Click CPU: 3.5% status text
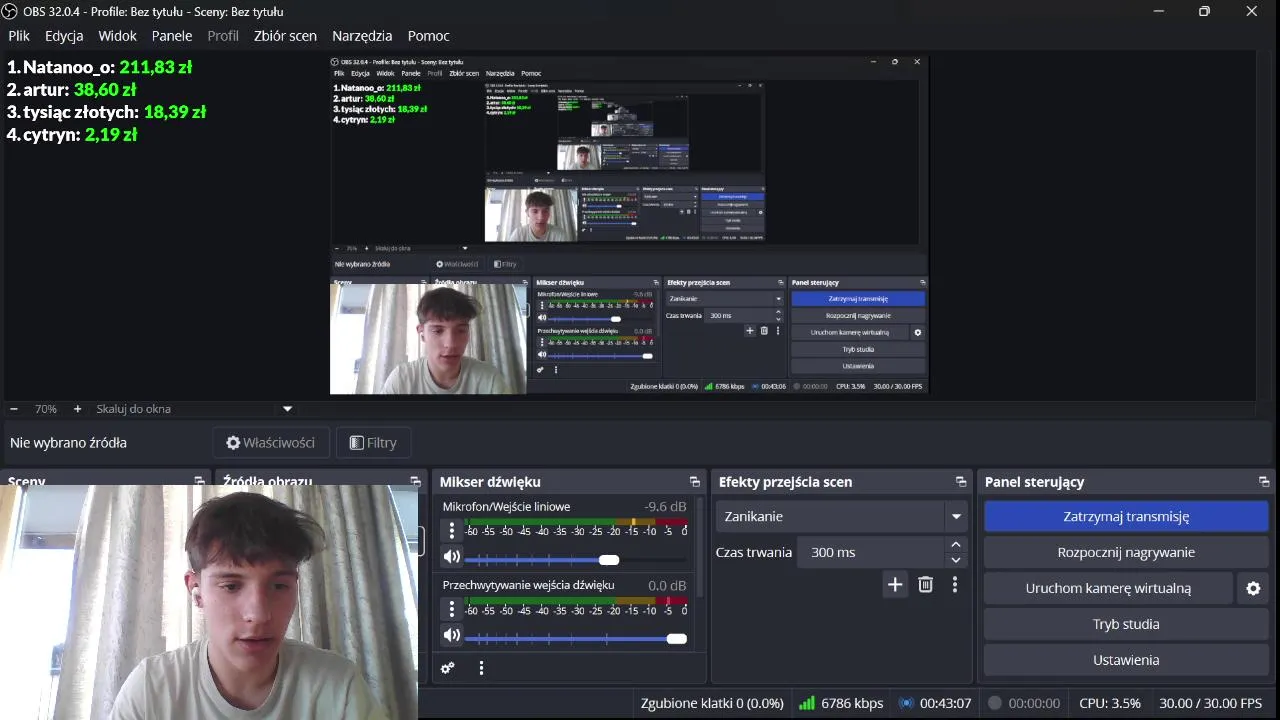1280x720 pixels. pyautogui.click(x=1110, y=703)
